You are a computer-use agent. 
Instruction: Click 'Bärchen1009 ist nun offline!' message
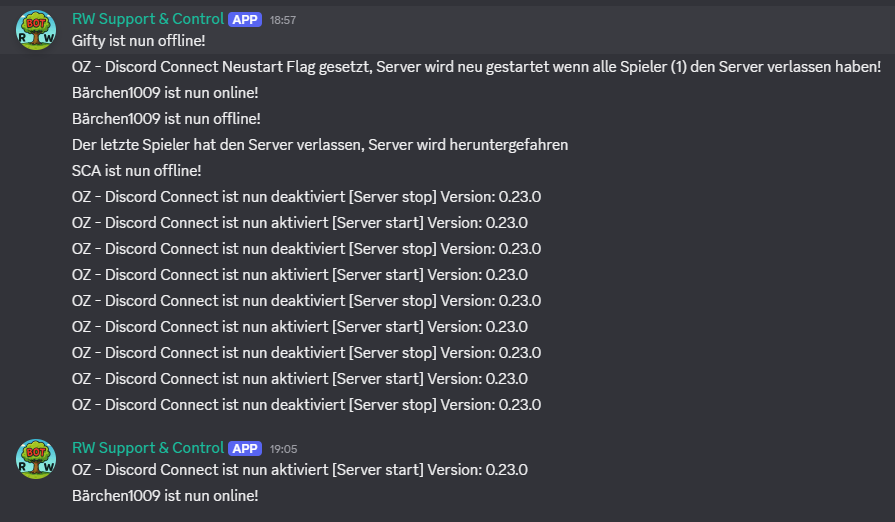coord(166,119)
